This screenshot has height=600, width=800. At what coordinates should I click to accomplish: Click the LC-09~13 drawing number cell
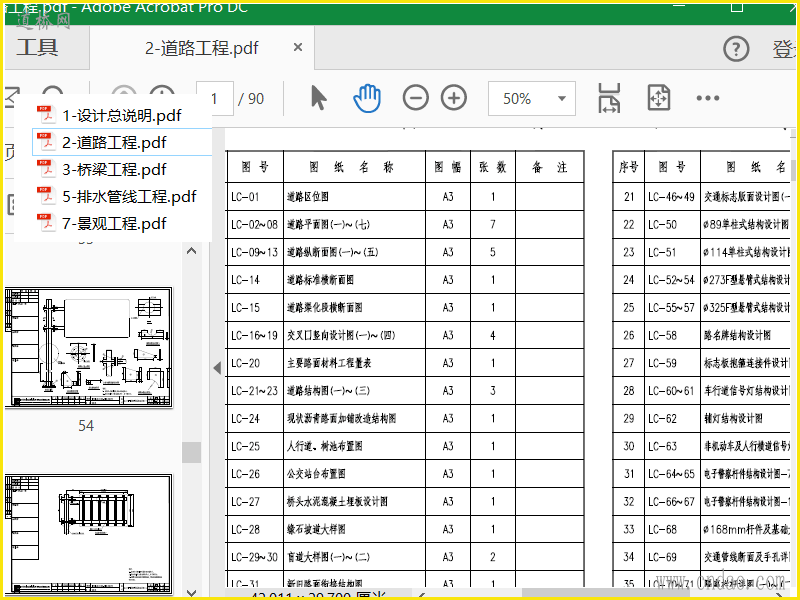(x=255, y=252)
